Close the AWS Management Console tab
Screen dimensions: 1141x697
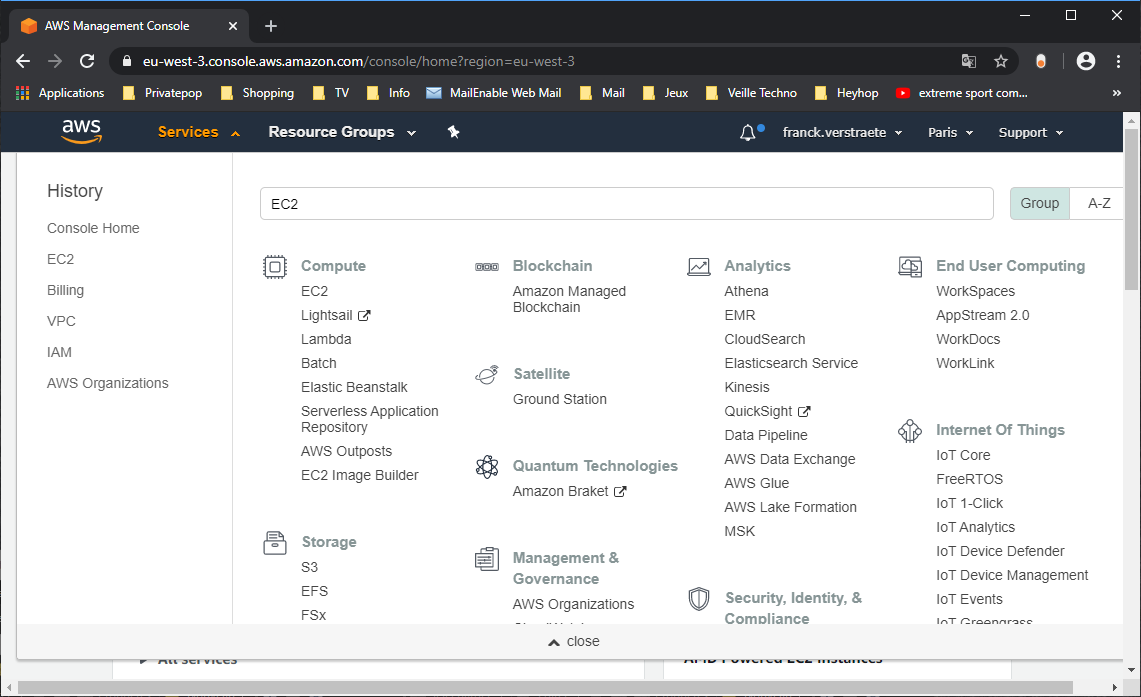coord(233,26)
